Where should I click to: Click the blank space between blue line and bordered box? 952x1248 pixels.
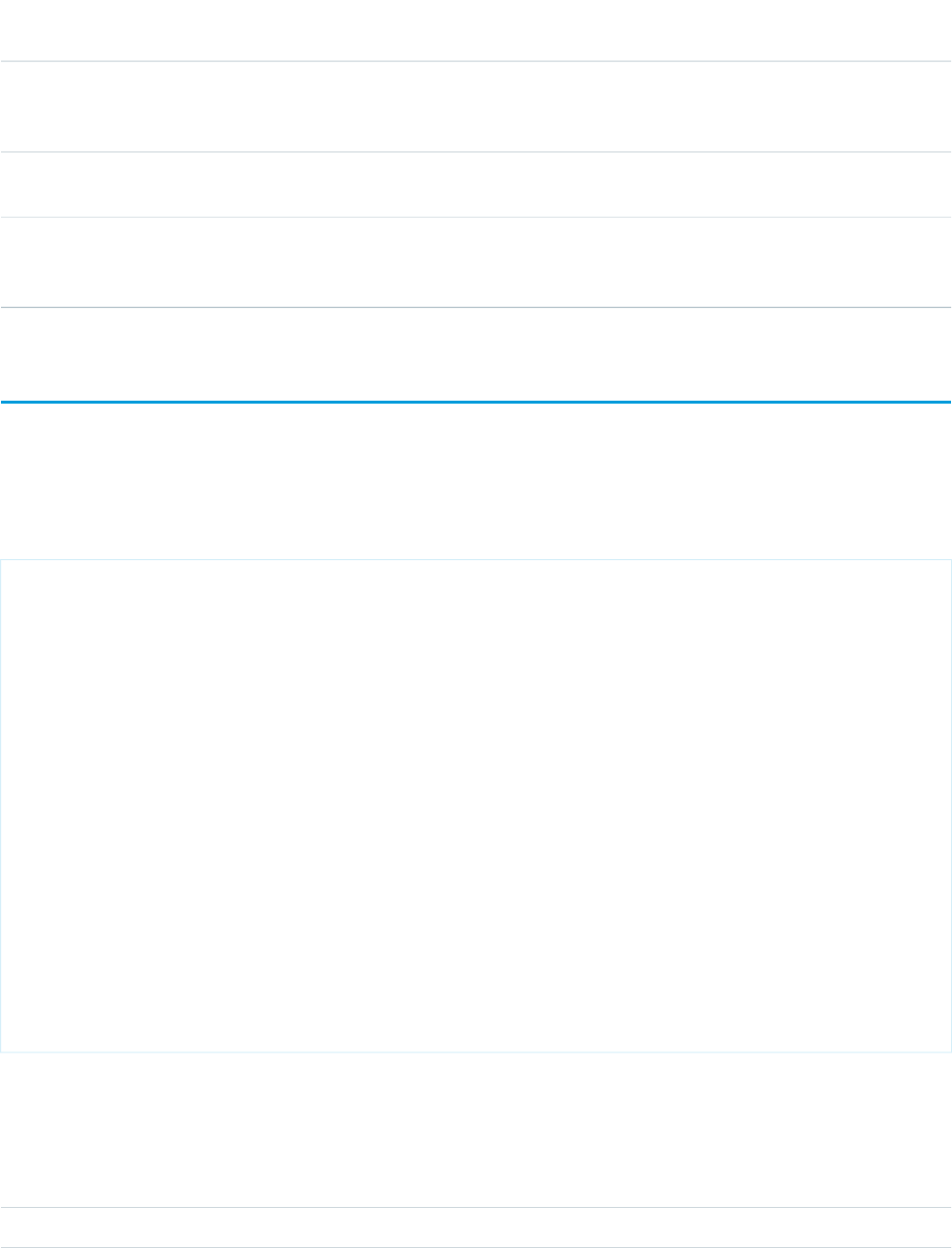click(x=476, y=481)
